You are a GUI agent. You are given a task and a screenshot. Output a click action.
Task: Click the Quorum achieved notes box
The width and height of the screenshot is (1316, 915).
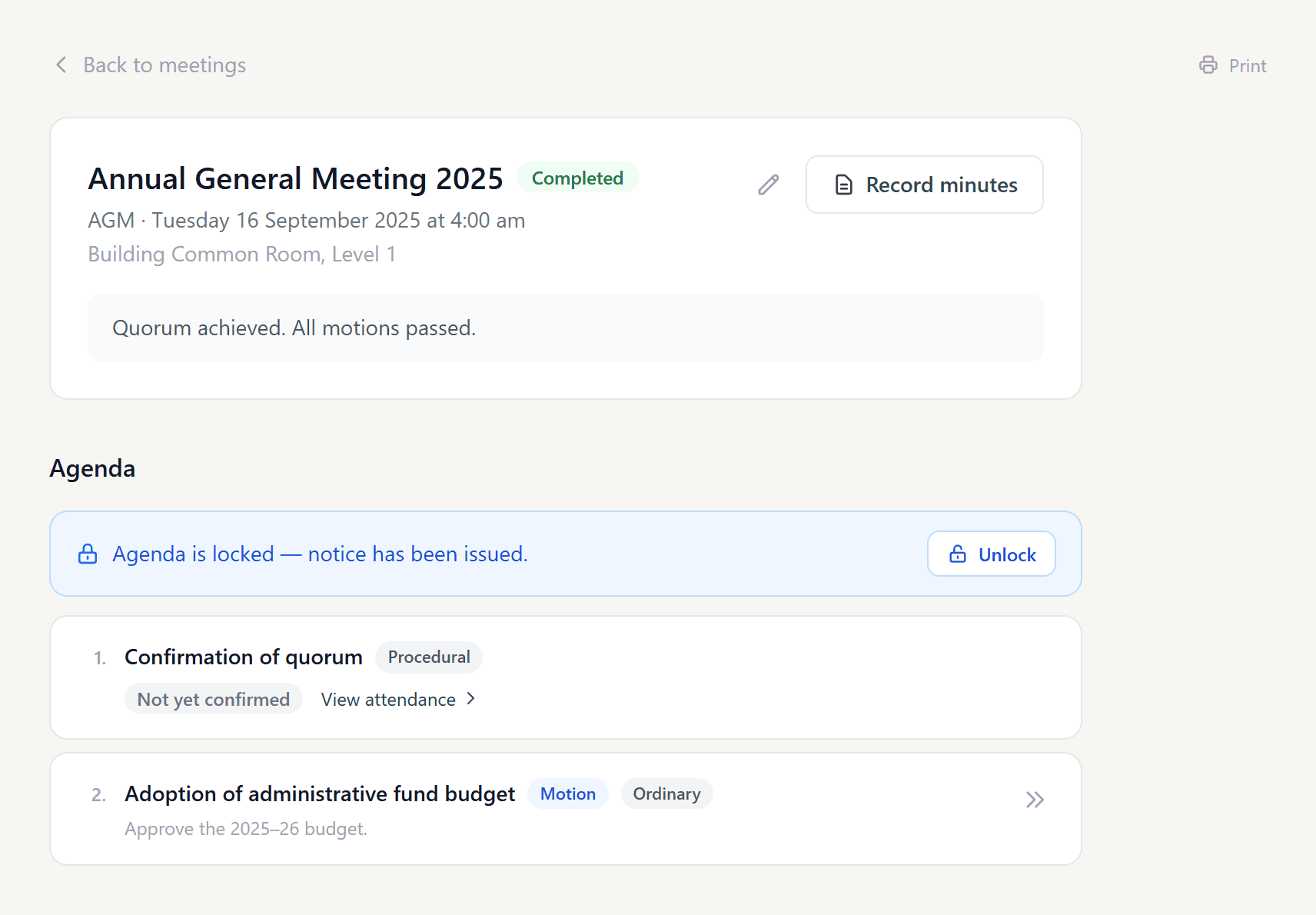click(565, 328)
